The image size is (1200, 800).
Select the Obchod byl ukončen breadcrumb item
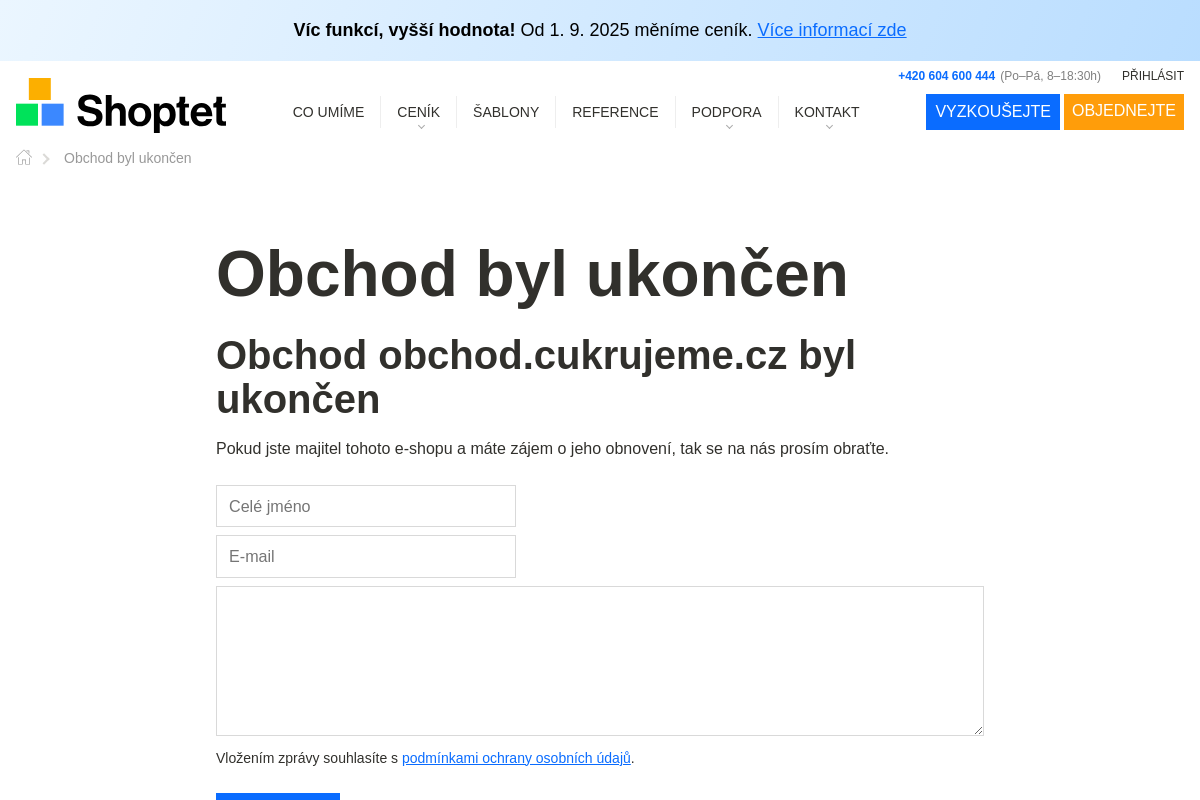coord(127,158)
